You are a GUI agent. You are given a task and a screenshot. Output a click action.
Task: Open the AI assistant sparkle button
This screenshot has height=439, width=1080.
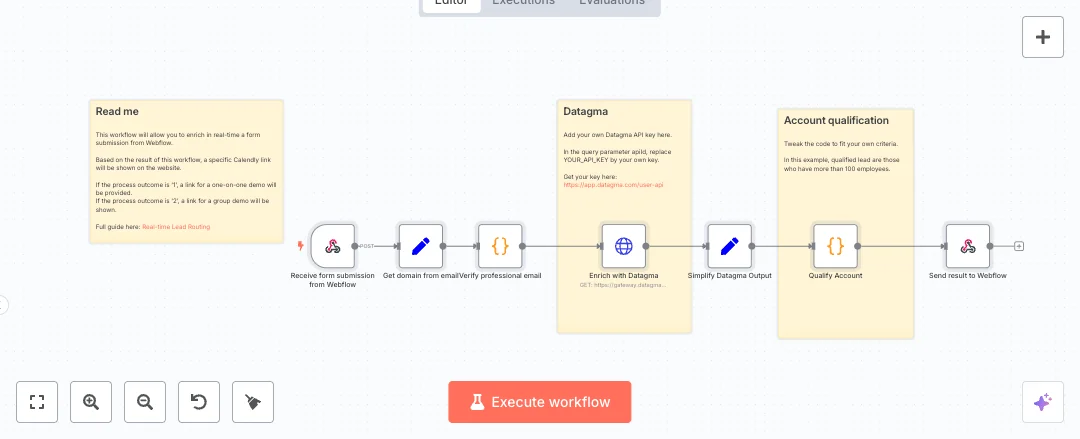point(1042,402)
